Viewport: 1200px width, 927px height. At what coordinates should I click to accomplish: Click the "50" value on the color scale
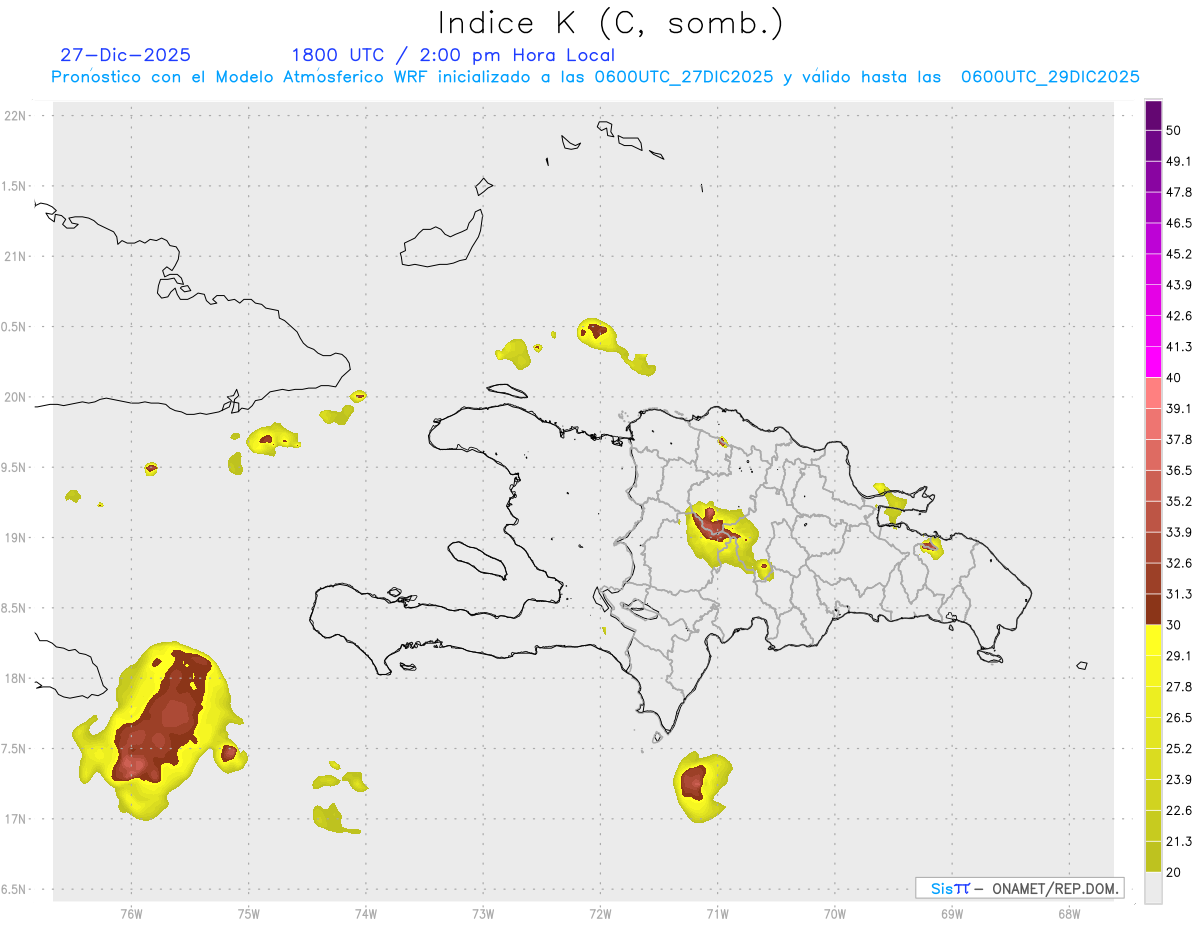point(1174,131)
